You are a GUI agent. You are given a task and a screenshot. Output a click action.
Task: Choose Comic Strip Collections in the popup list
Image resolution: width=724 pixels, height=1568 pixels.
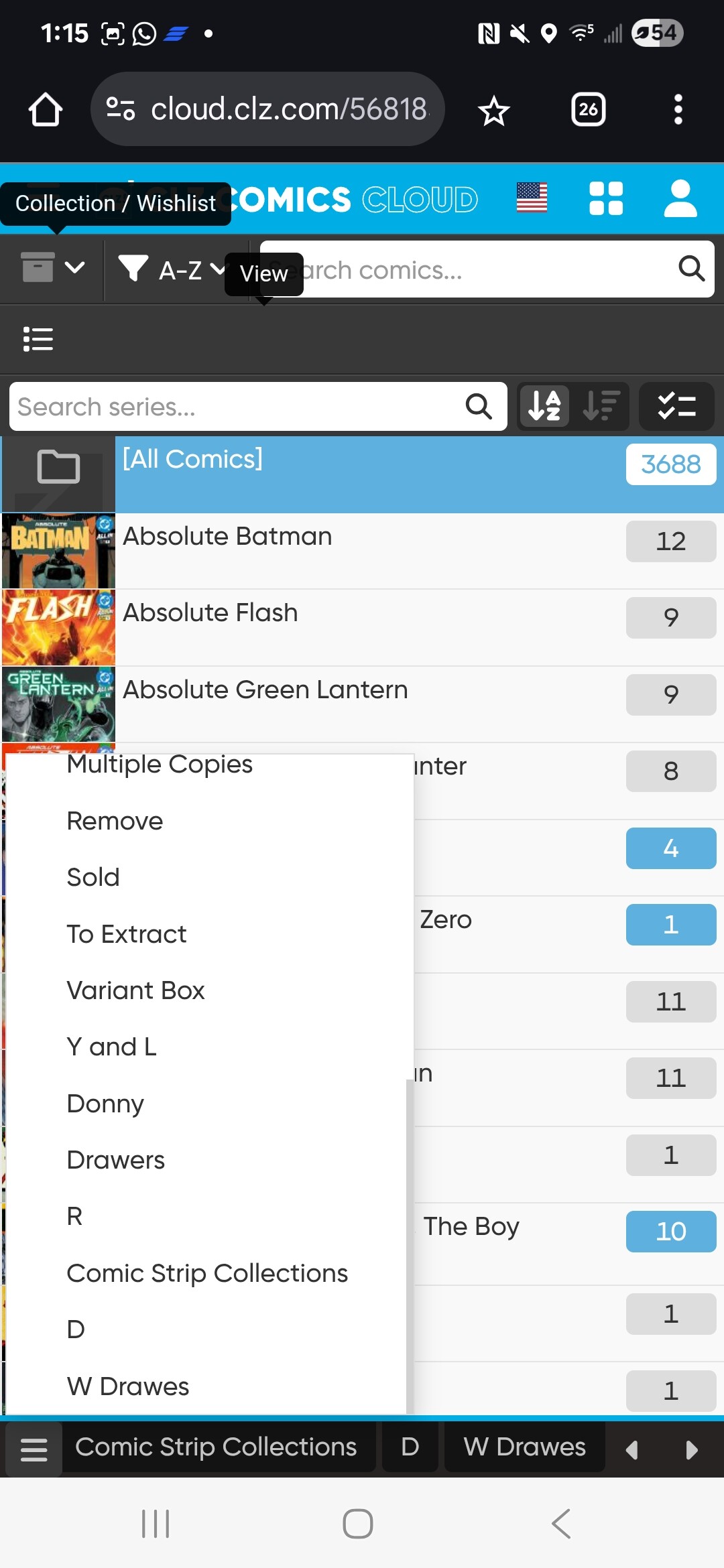click(207, 1273)
